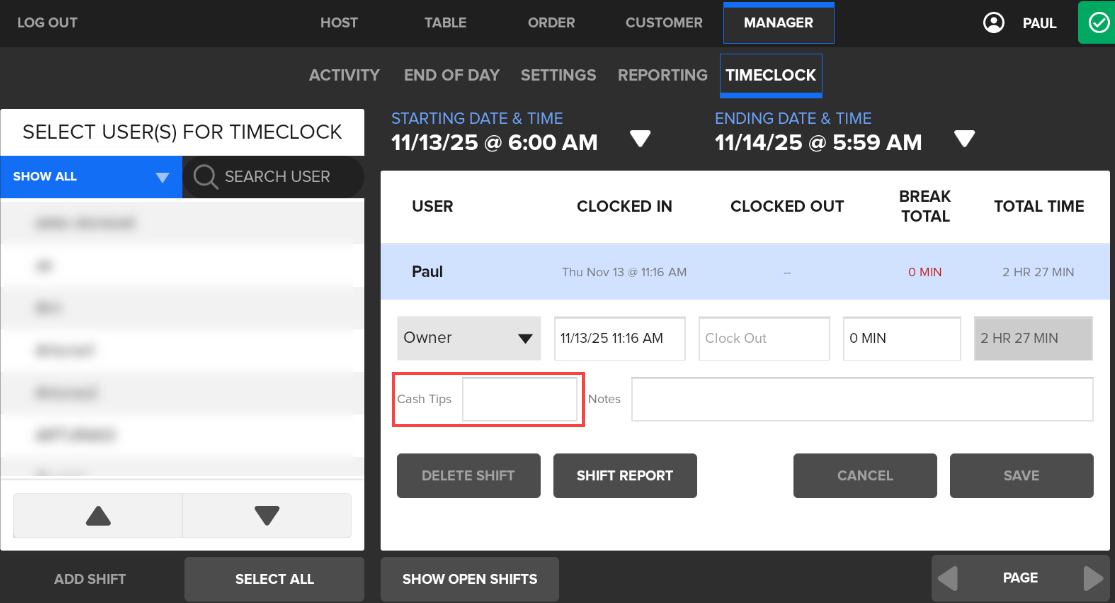1115x603 pixels.
Task: Click the green checkmark status icon
Action: point(1096,22)
